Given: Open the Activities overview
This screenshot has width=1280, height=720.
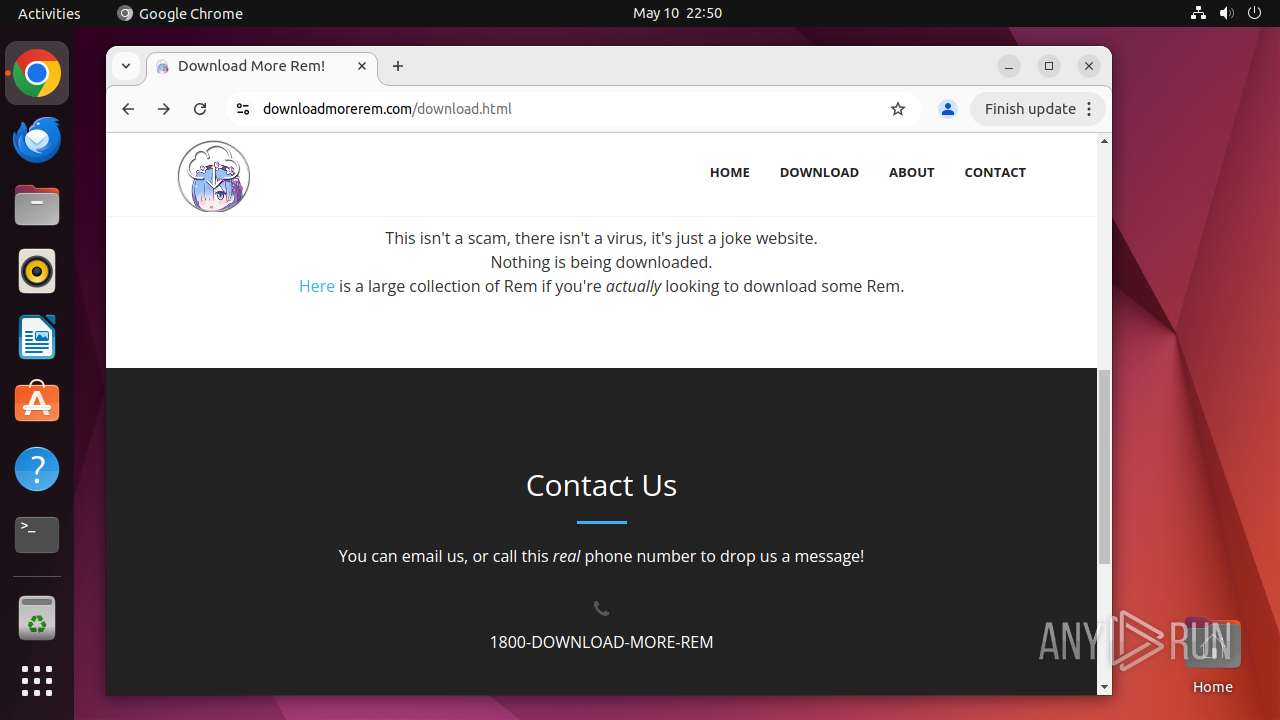Looking at the screenshot, I should click(x=49, y=13).
